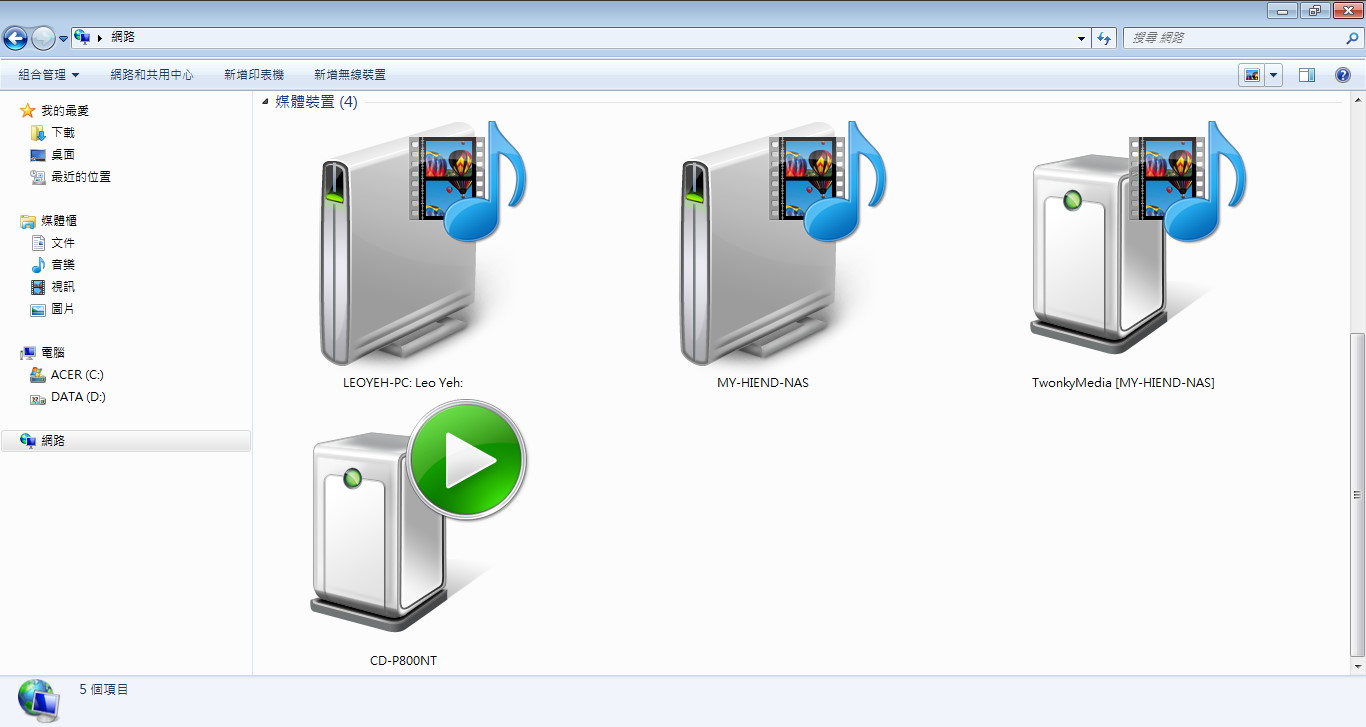Refresh the network location view
Viewport: 1366px width, 727px height.
click(1104, 38)
